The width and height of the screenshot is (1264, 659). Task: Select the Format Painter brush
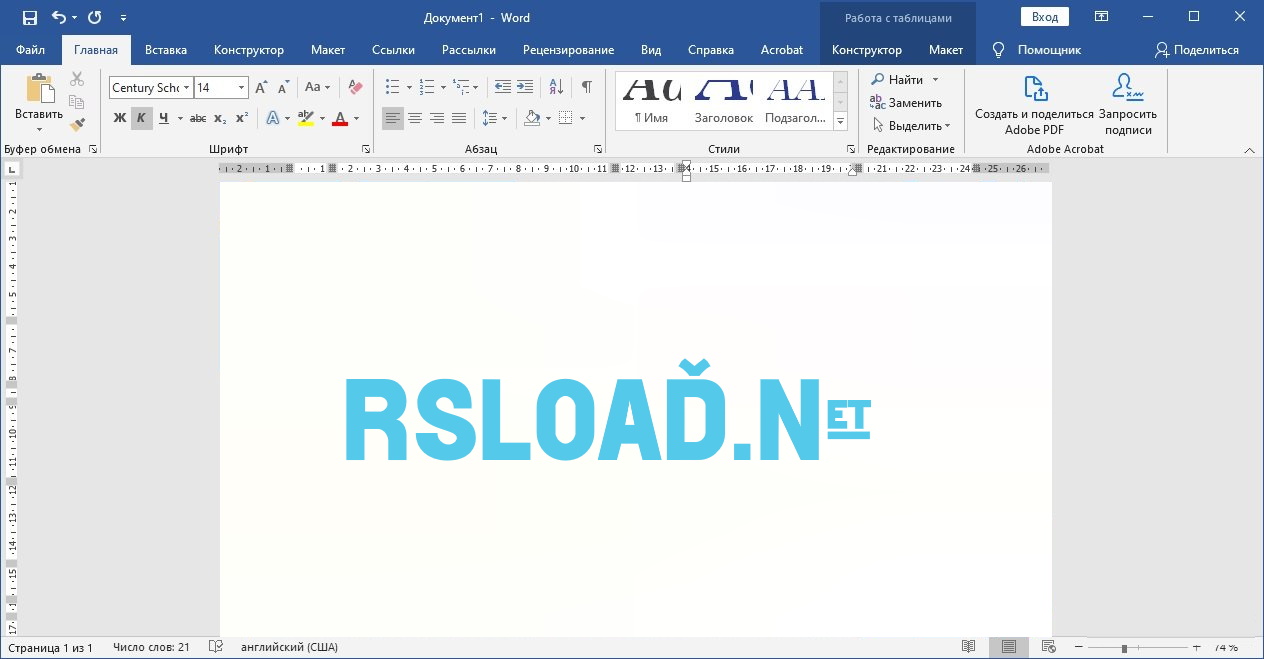click(77, 125)
